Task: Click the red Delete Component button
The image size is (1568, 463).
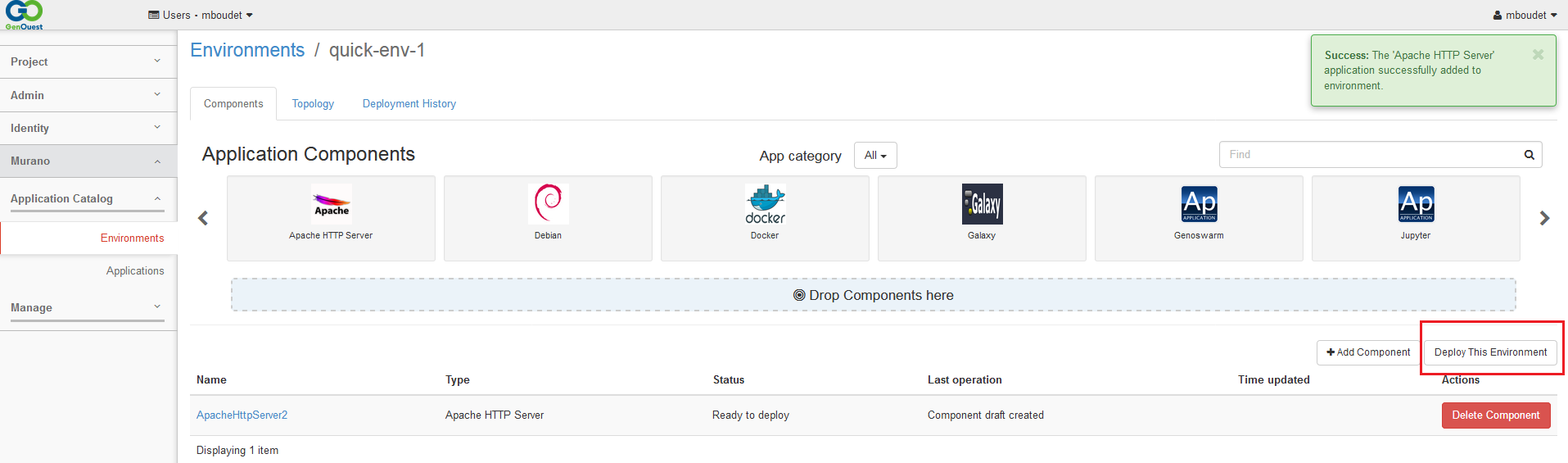Action: (1496, 415)
